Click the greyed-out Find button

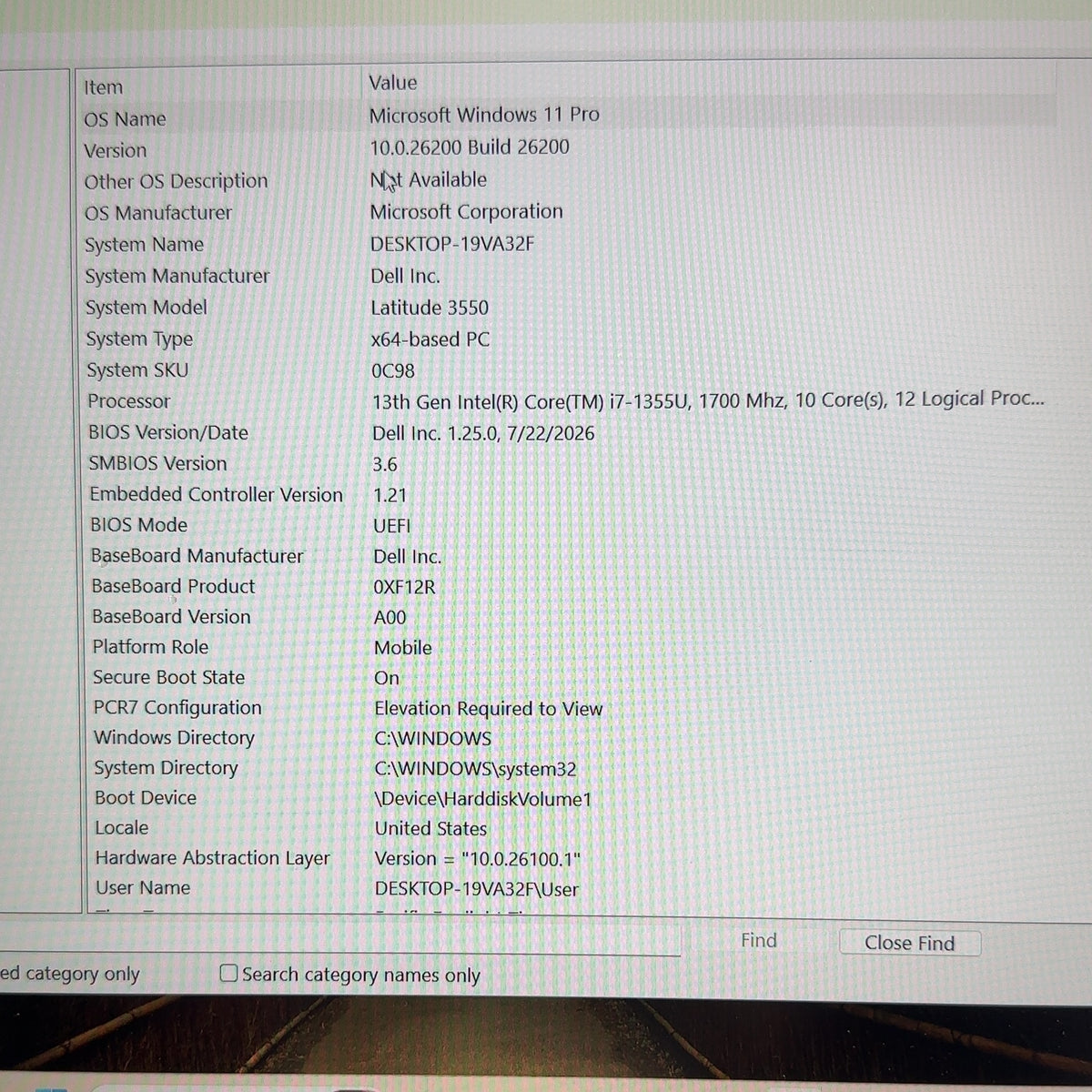759,940
